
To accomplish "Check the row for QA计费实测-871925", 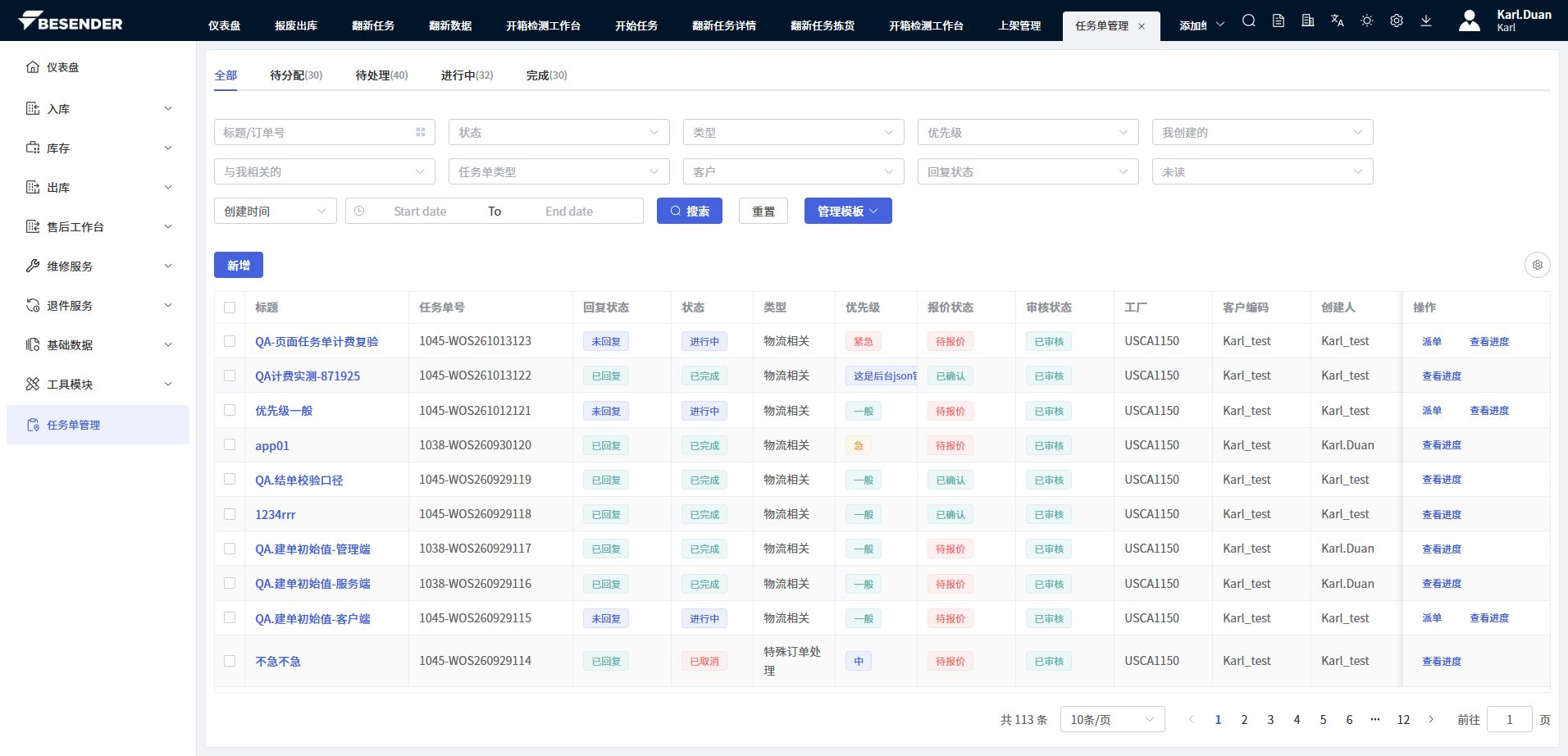I will pos(230,376).
